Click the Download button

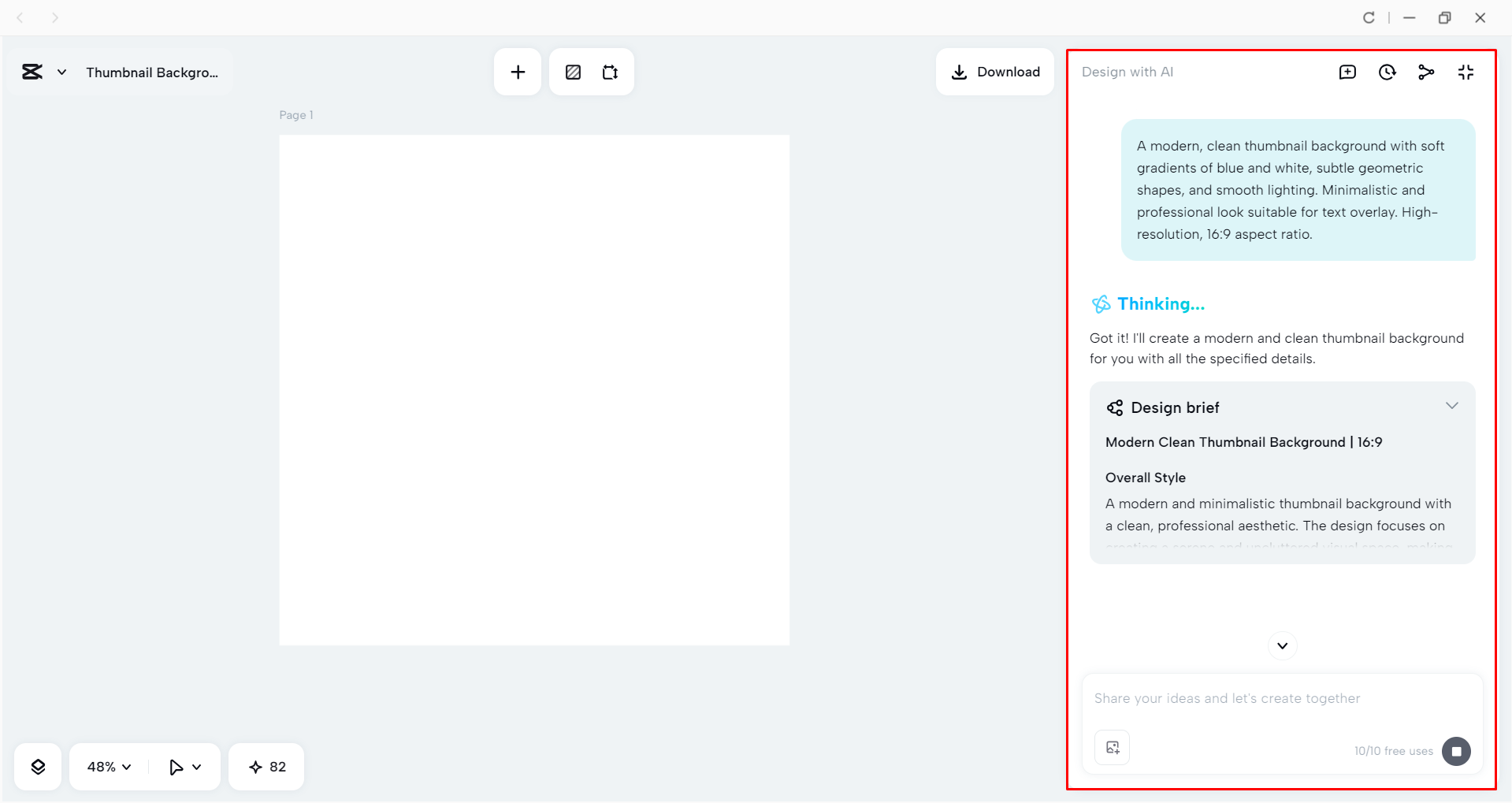coord(994,71)
